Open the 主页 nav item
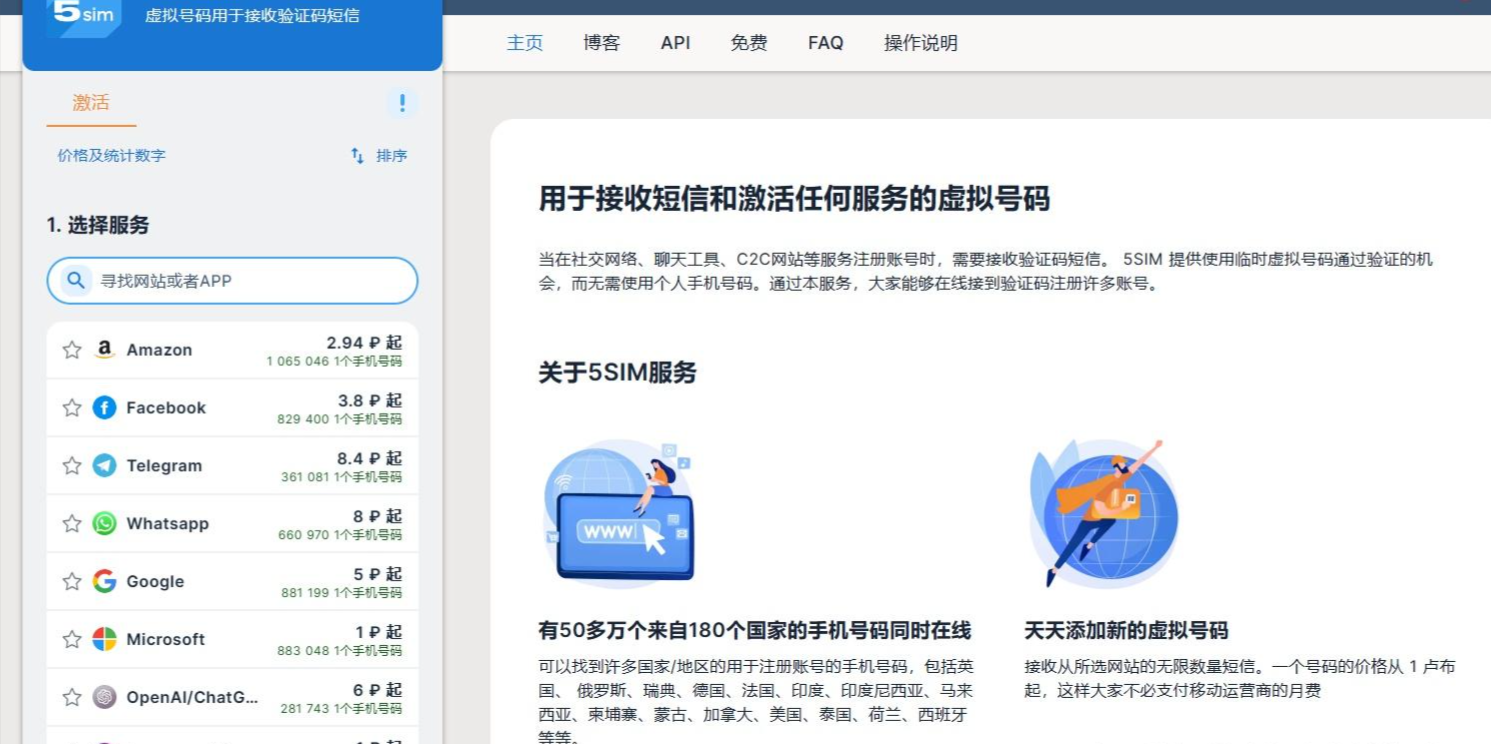This screenshot has height=744, width=1491. [525, 43]
